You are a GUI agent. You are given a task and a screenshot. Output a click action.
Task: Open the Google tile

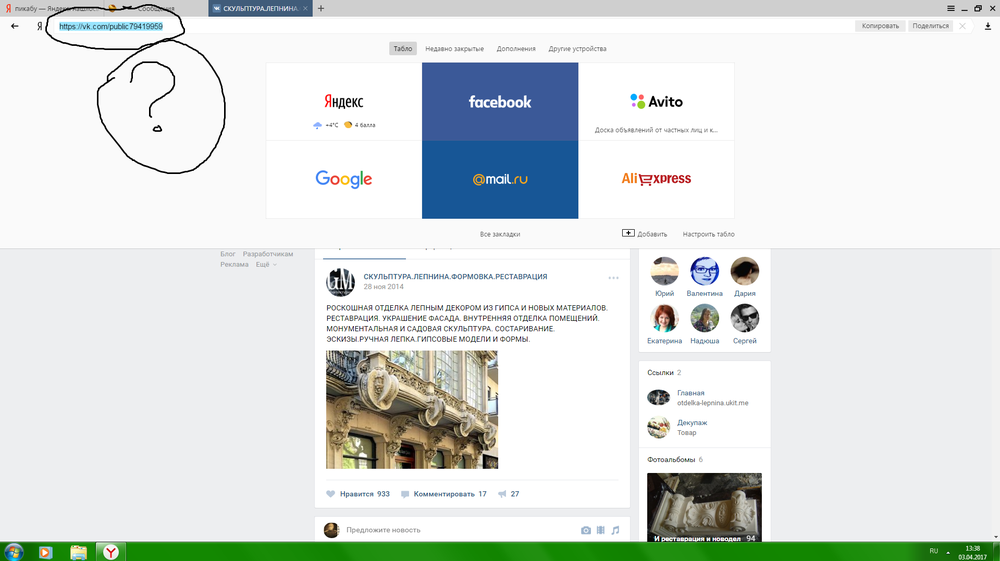point(344,180)
